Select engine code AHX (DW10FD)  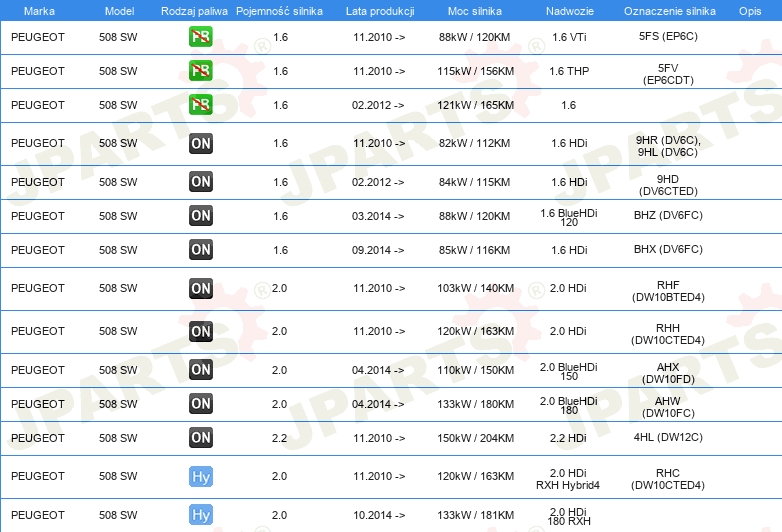pos(668,373)
